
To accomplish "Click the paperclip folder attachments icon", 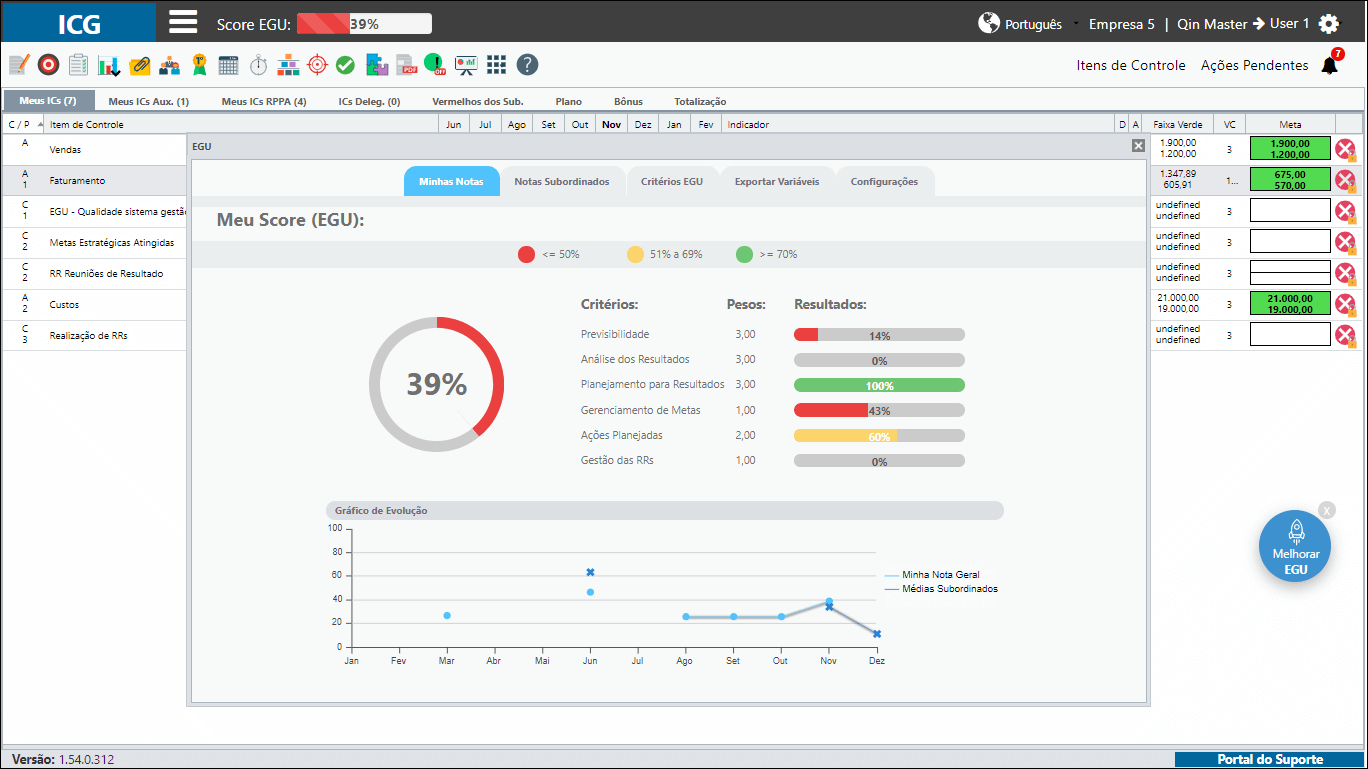I will 140,65.
